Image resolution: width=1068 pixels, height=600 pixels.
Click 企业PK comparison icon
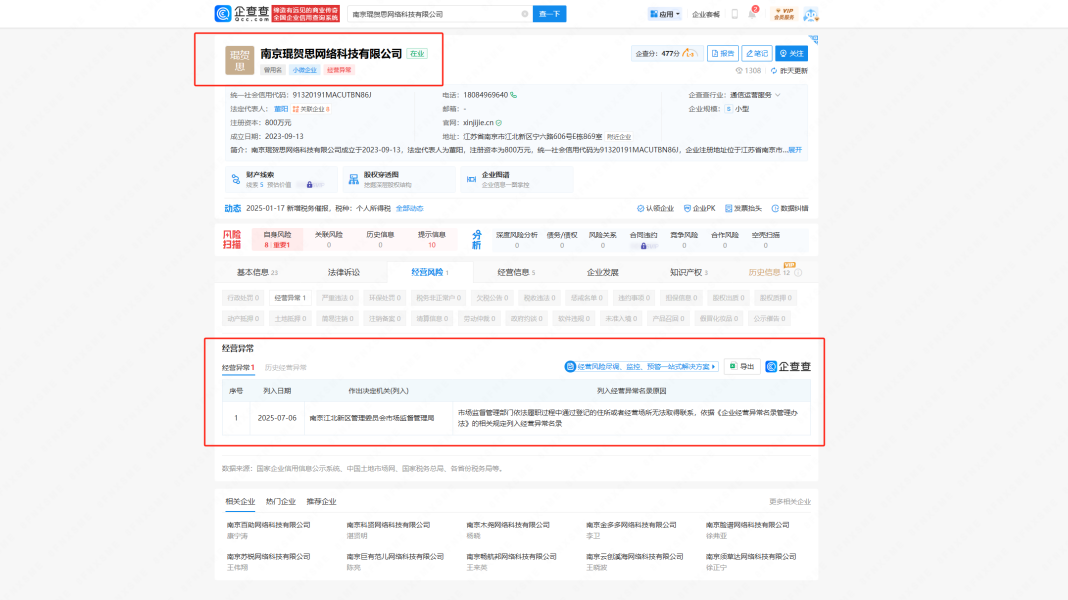pos(700,208)
